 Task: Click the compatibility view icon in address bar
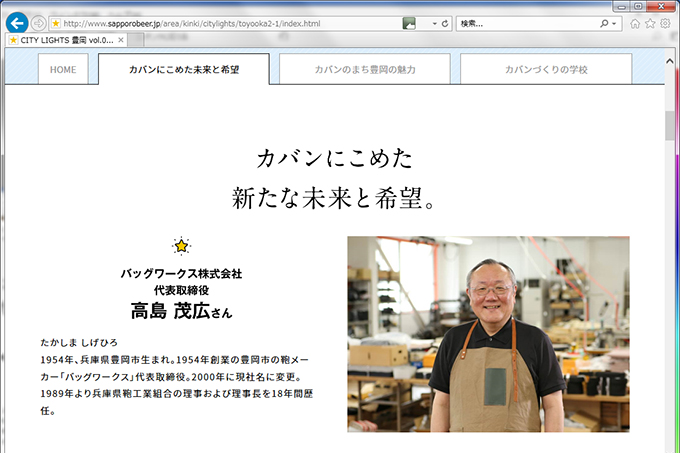click(x=409, y=23)
